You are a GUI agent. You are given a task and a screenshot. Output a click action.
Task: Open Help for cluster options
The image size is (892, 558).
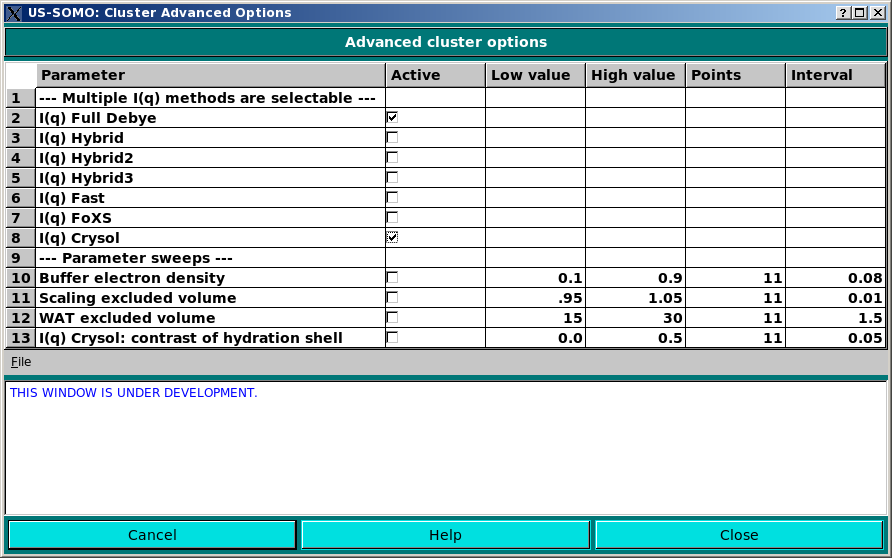(x=445, y=535)
